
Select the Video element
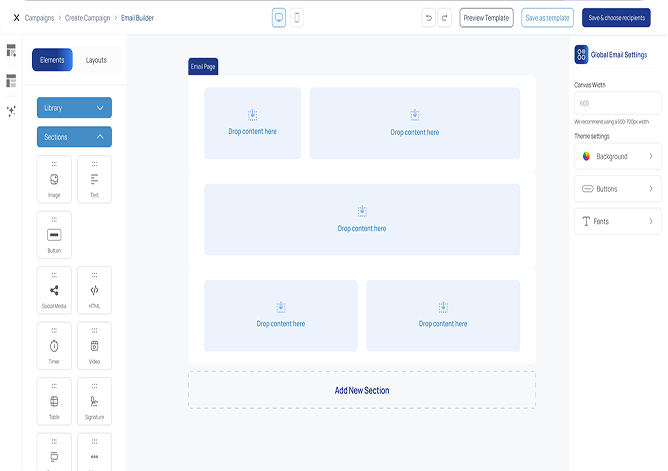tap(95, 346)
